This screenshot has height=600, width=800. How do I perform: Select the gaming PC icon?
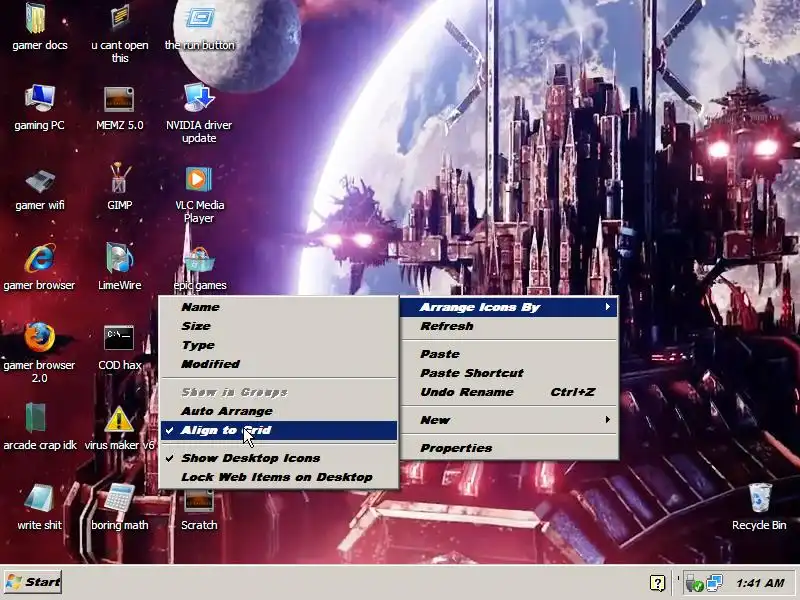[40, 98]
